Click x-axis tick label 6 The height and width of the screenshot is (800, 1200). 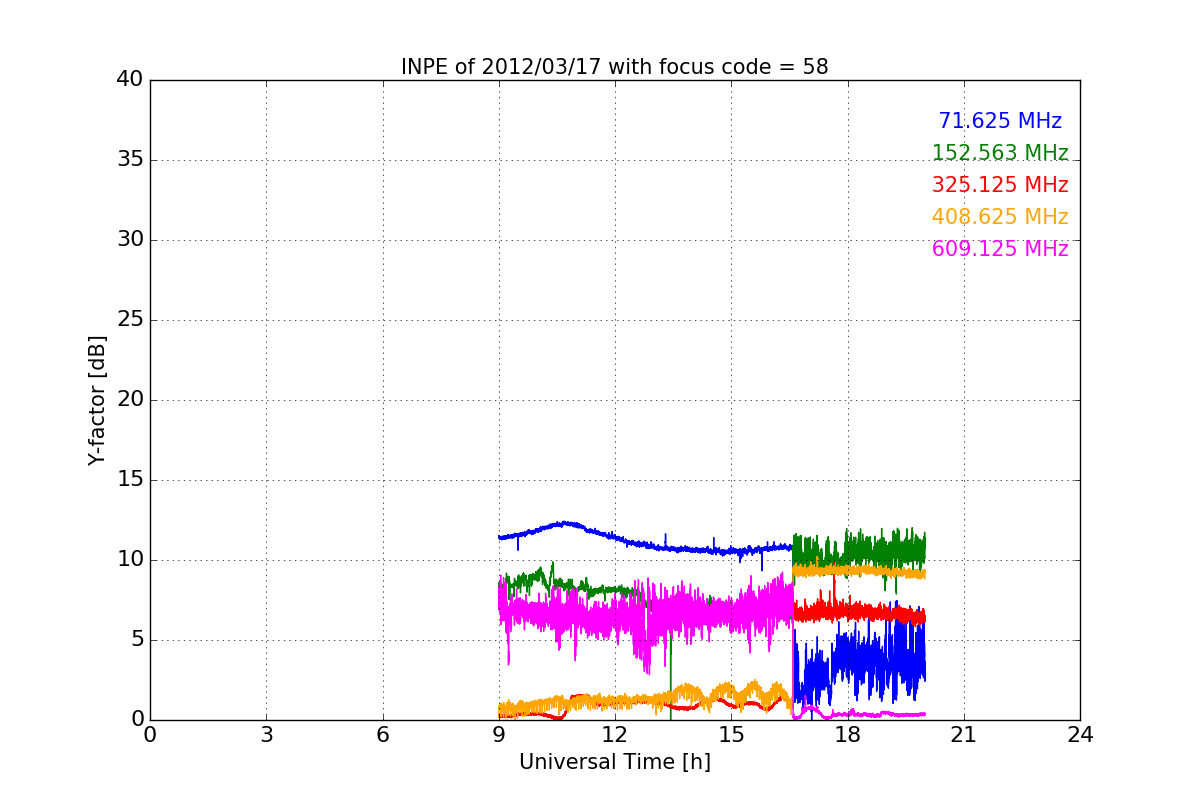(x=383, y=734)
